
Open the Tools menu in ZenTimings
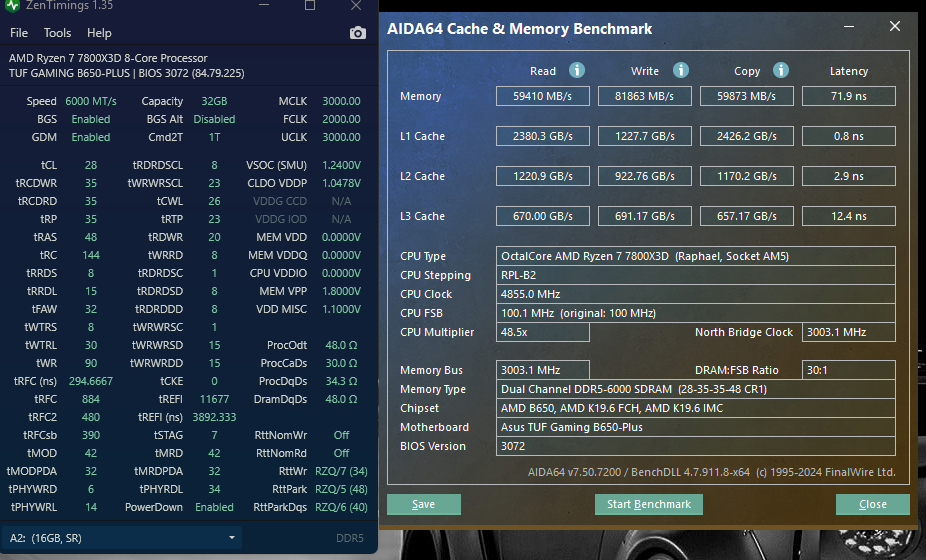coord(57,33)
